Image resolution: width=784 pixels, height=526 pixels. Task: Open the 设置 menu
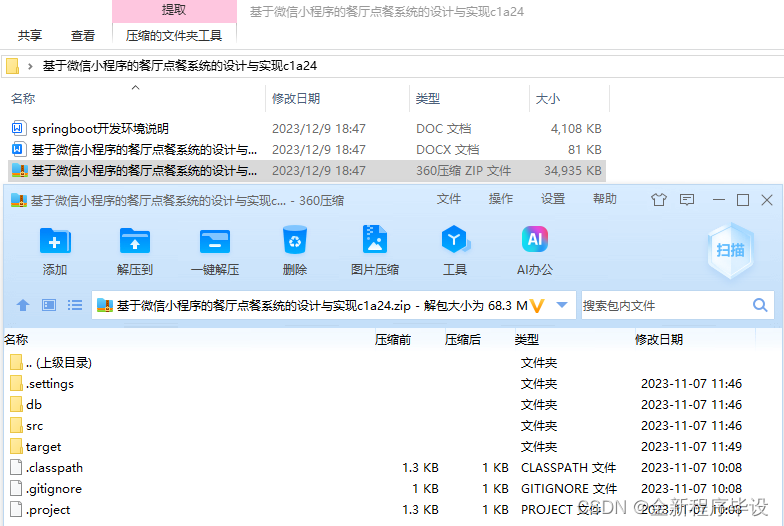tap(552, 199)
